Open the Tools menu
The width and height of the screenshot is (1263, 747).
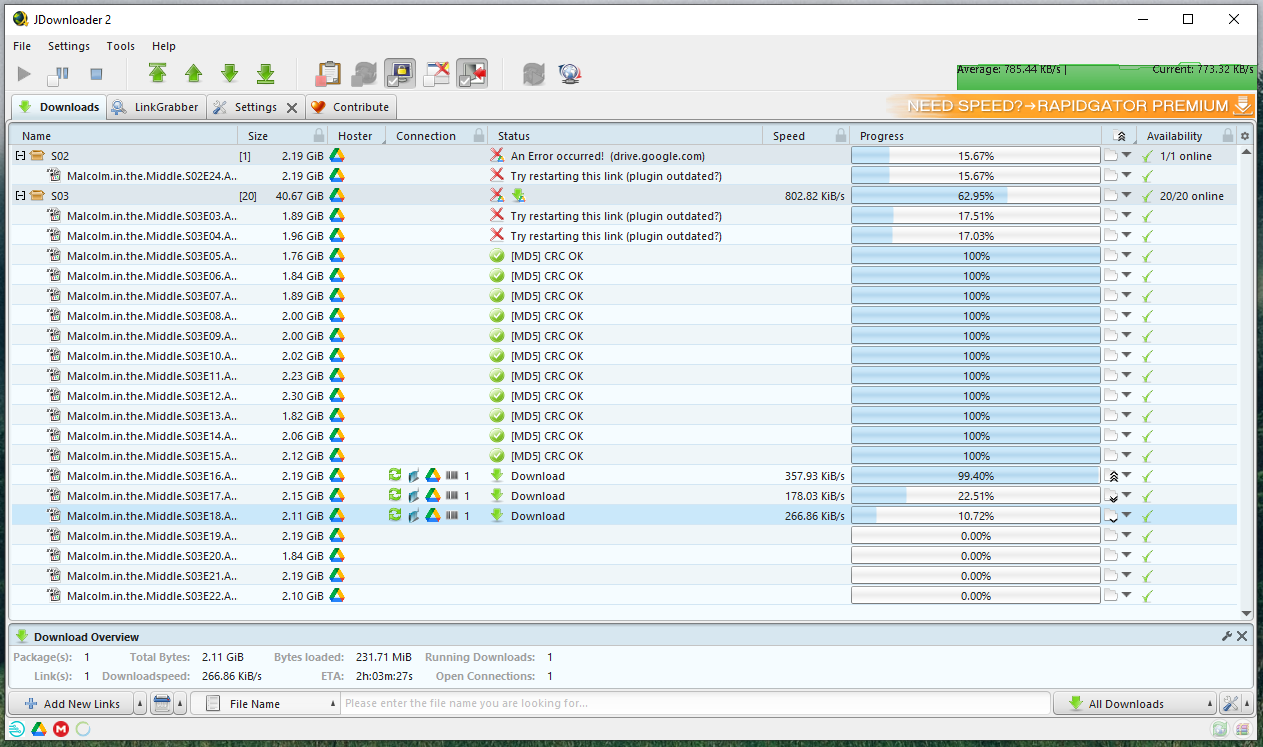click(121, 46)
